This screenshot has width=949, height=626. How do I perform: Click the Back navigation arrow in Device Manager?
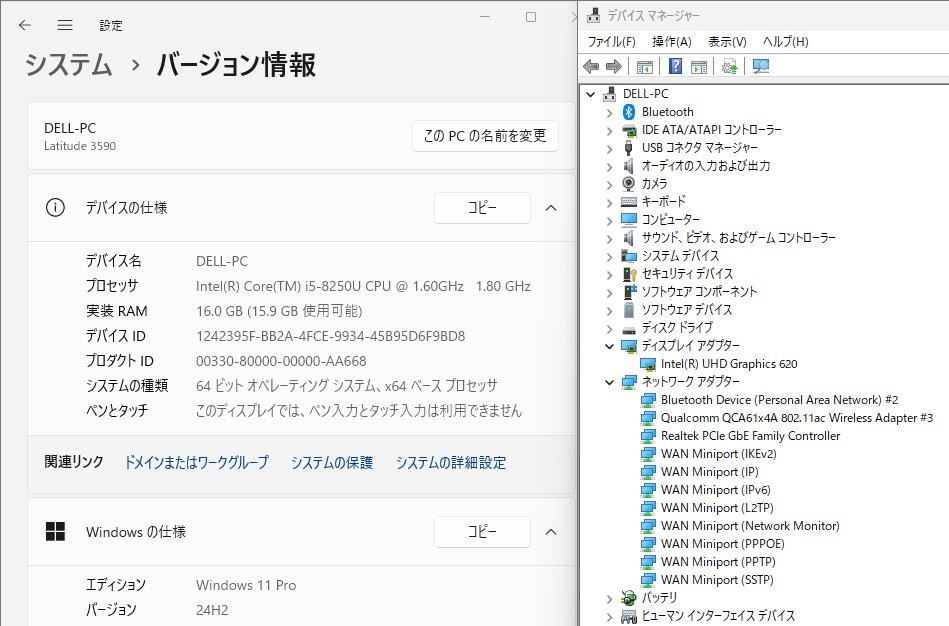point(592,66)
